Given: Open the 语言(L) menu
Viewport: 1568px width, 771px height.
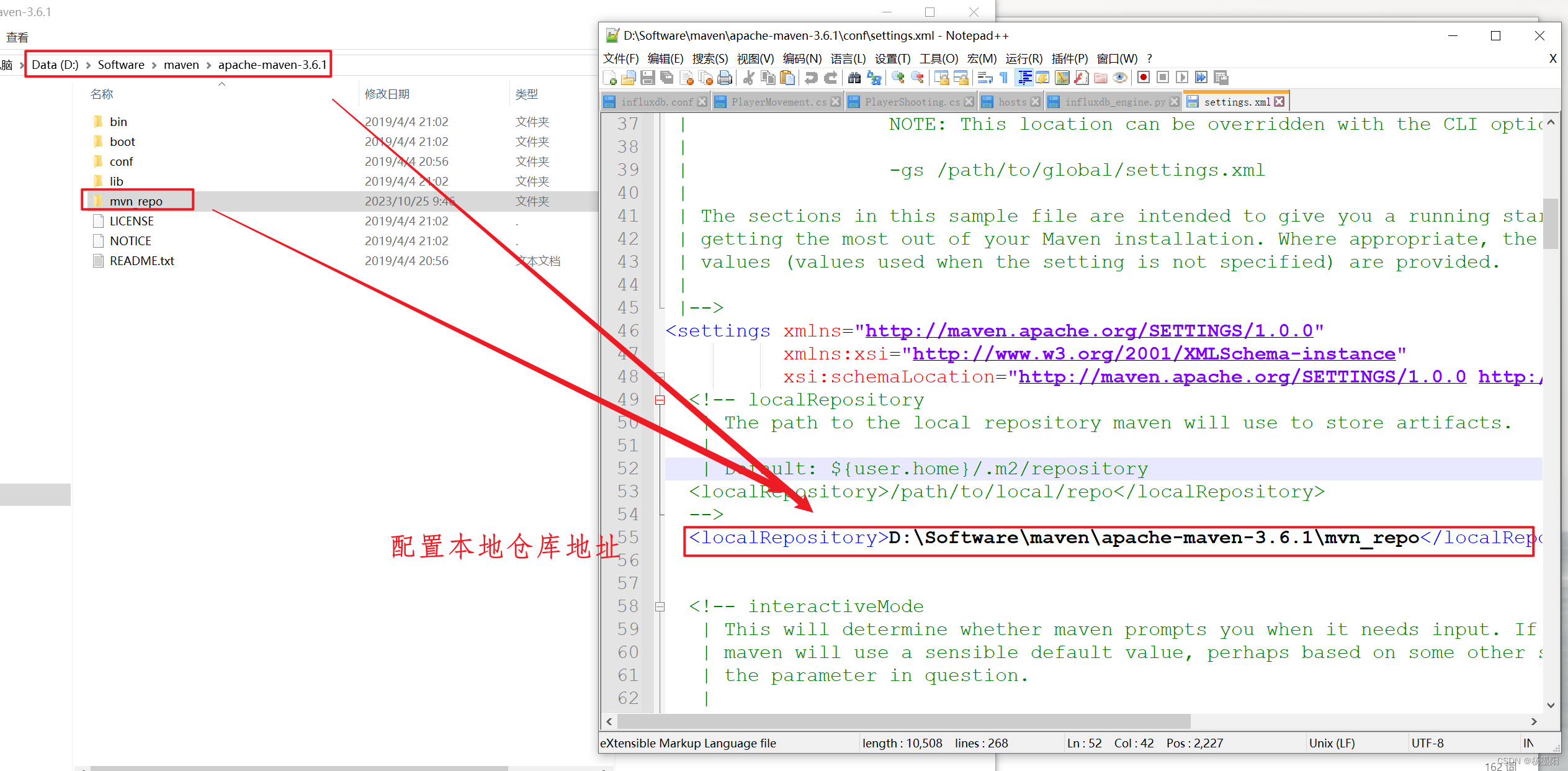Looking at the screenshot, I should click(x=848, y=58).
